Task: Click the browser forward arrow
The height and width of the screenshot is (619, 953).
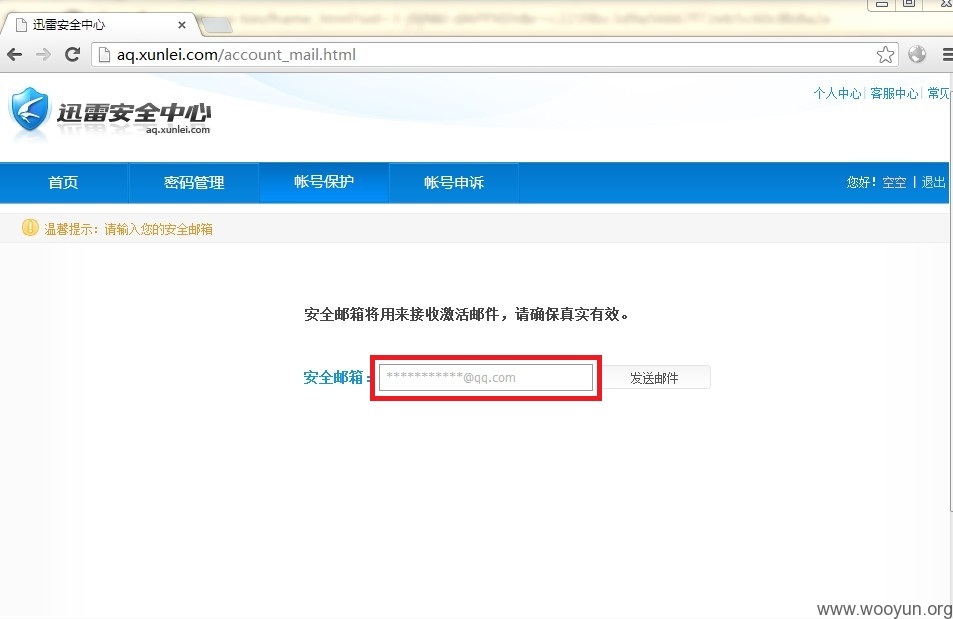Action: point(43,55)
